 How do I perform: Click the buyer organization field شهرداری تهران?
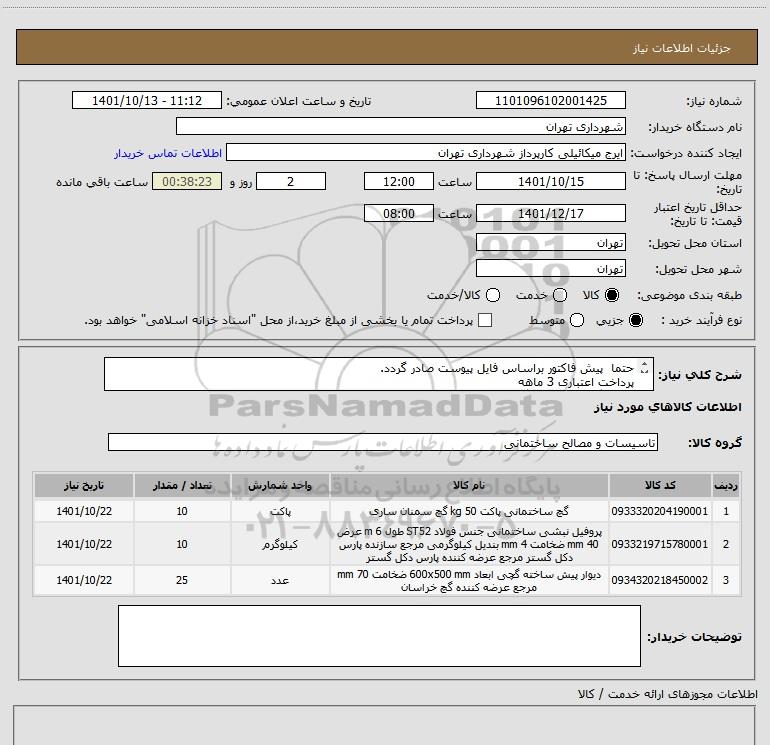point(401,126)
